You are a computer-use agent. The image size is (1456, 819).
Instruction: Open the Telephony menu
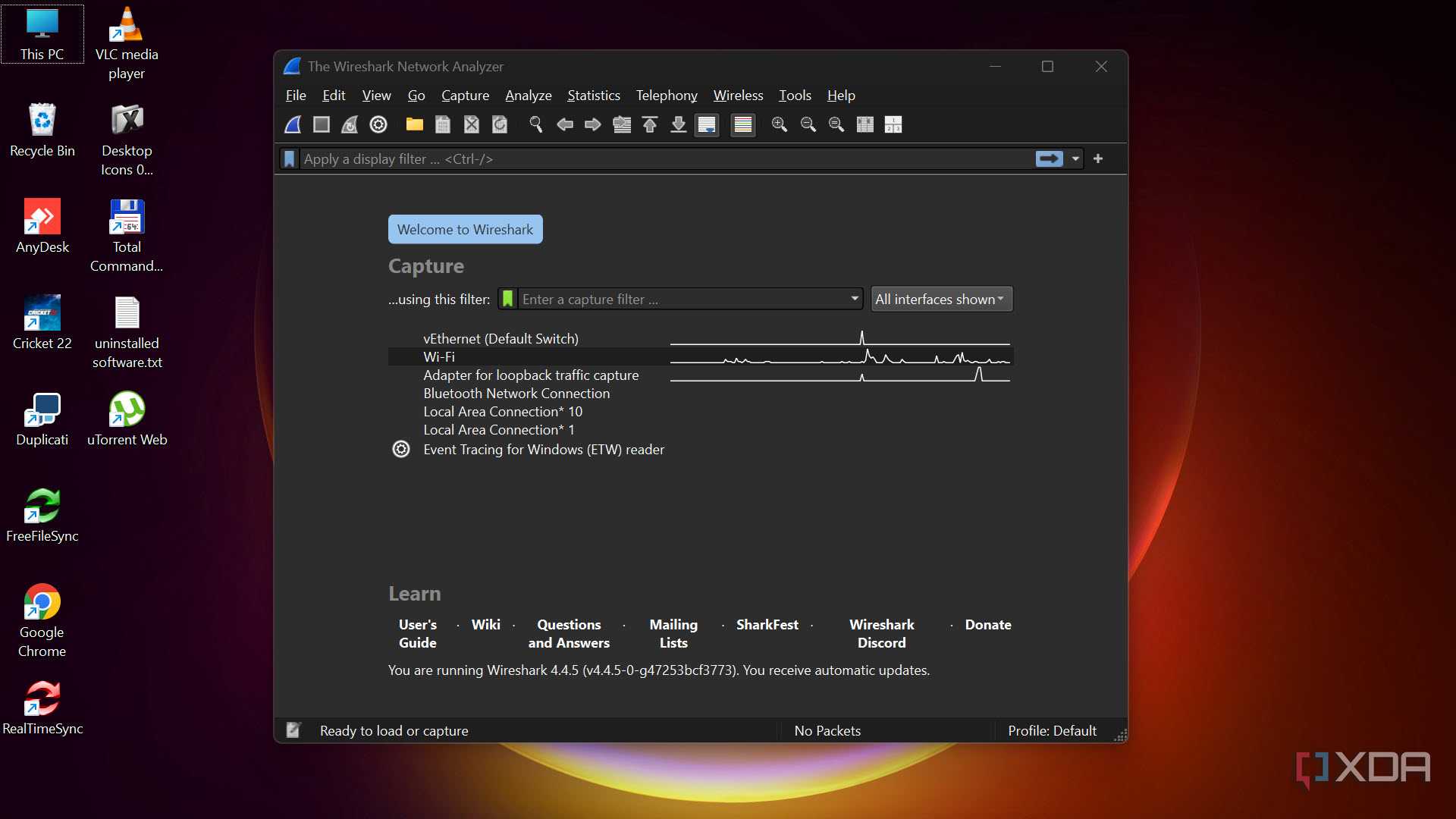667,95
